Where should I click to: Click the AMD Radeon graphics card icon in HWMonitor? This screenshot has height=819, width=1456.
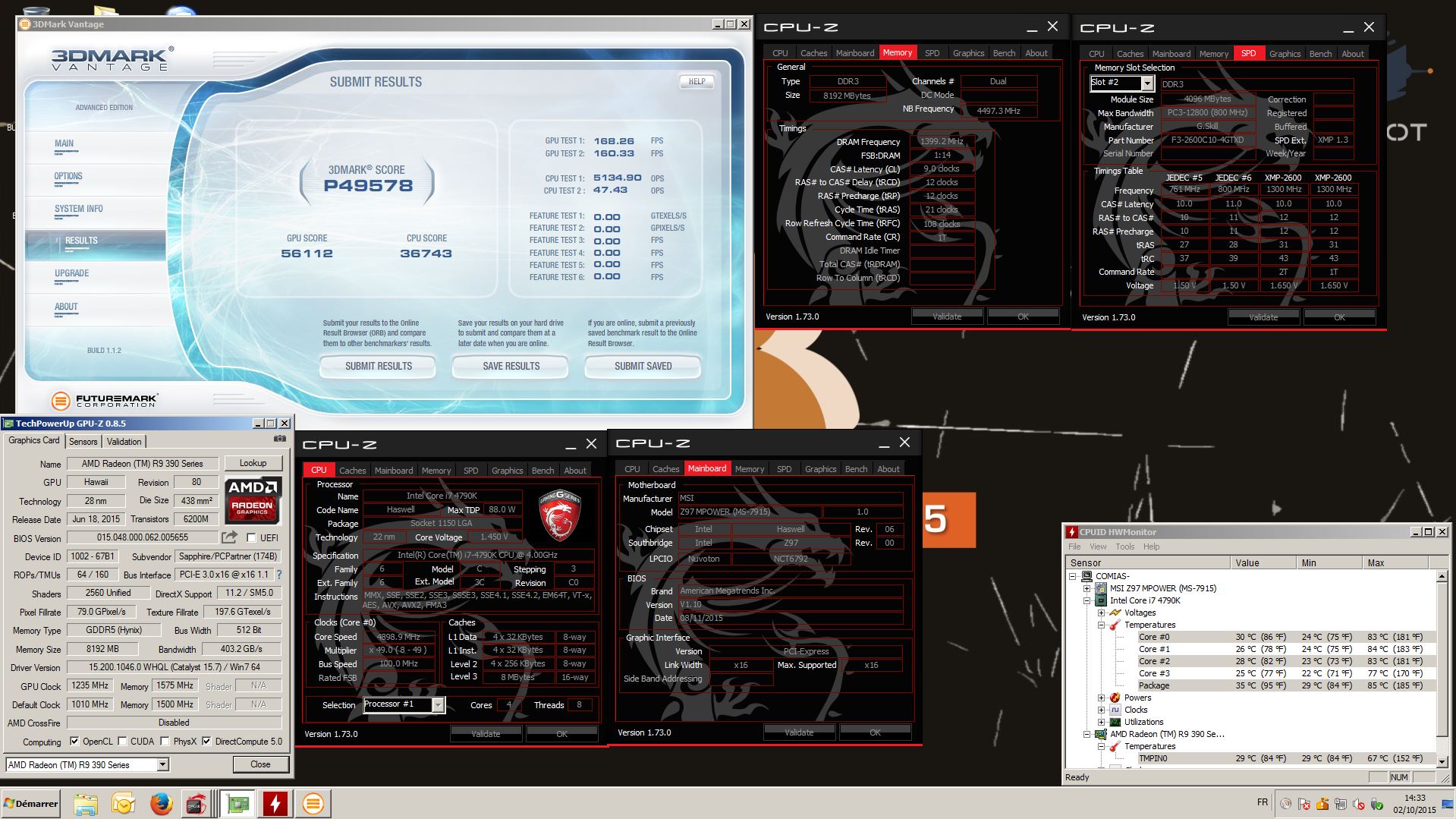coord(1100,734)
